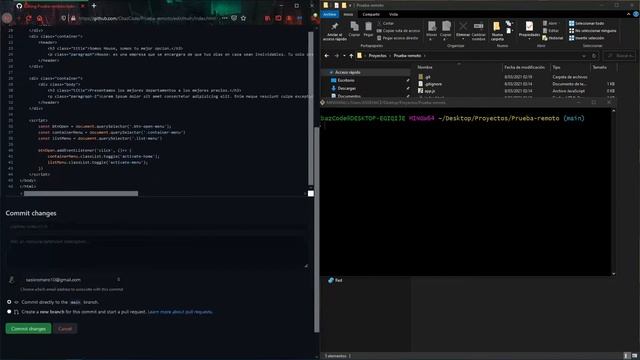This screenshot has height=360, width=640.
Task: Expand 'Acceso rápido' in navigation pane
Action: pyautogui.click(x=330, y=72)
